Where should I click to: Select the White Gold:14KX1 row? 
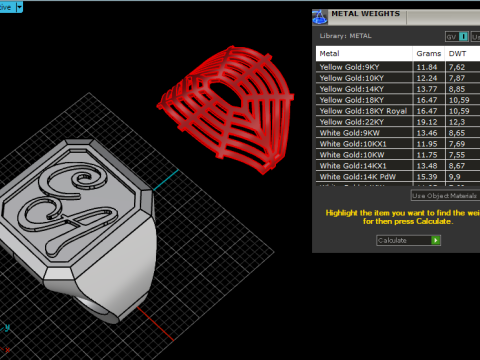398,166
